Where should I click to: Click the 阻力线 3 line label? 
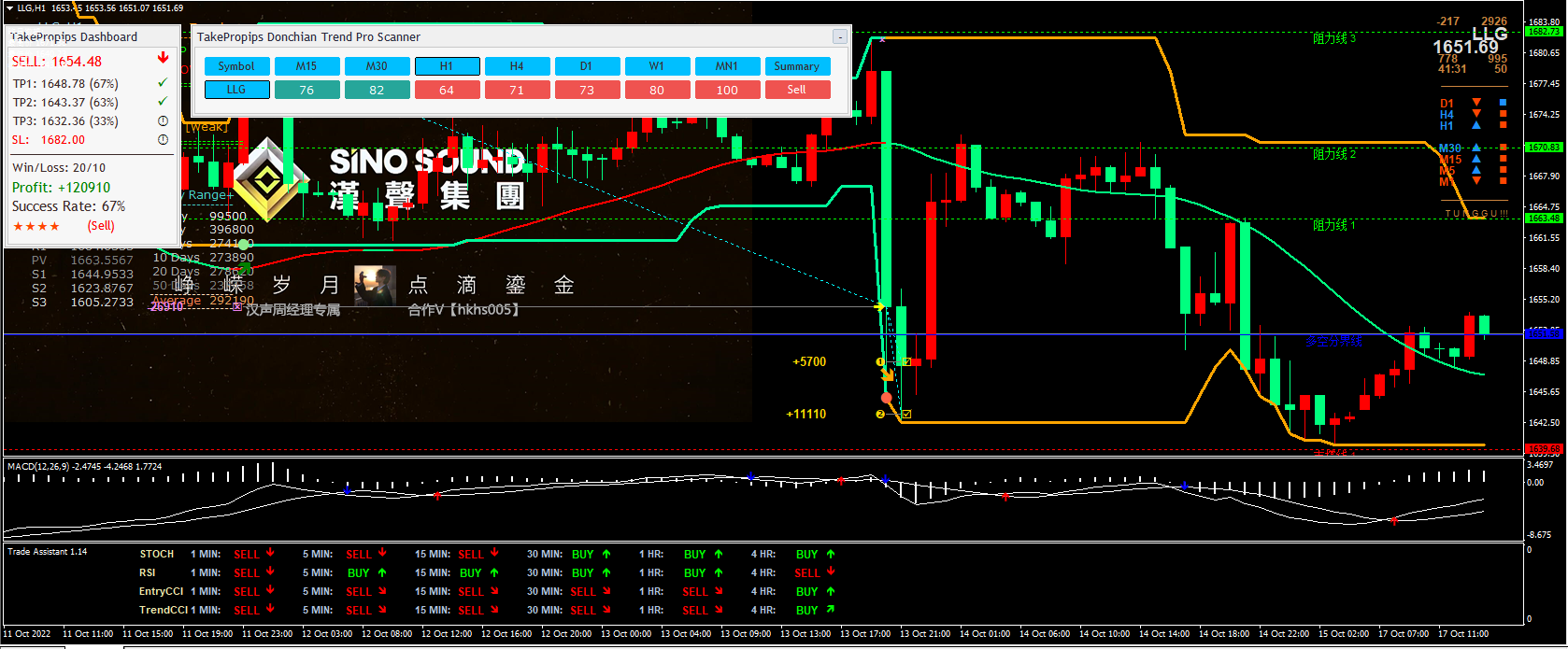pyautogui.click(x=1333, y=38)
